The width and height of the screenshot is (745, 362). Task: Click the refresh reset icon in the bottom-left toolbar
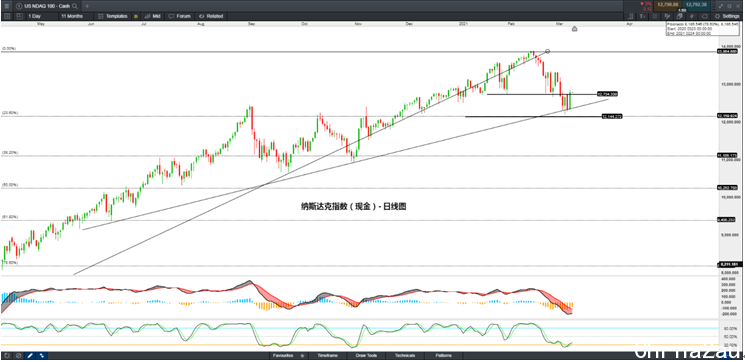(7, 355)
